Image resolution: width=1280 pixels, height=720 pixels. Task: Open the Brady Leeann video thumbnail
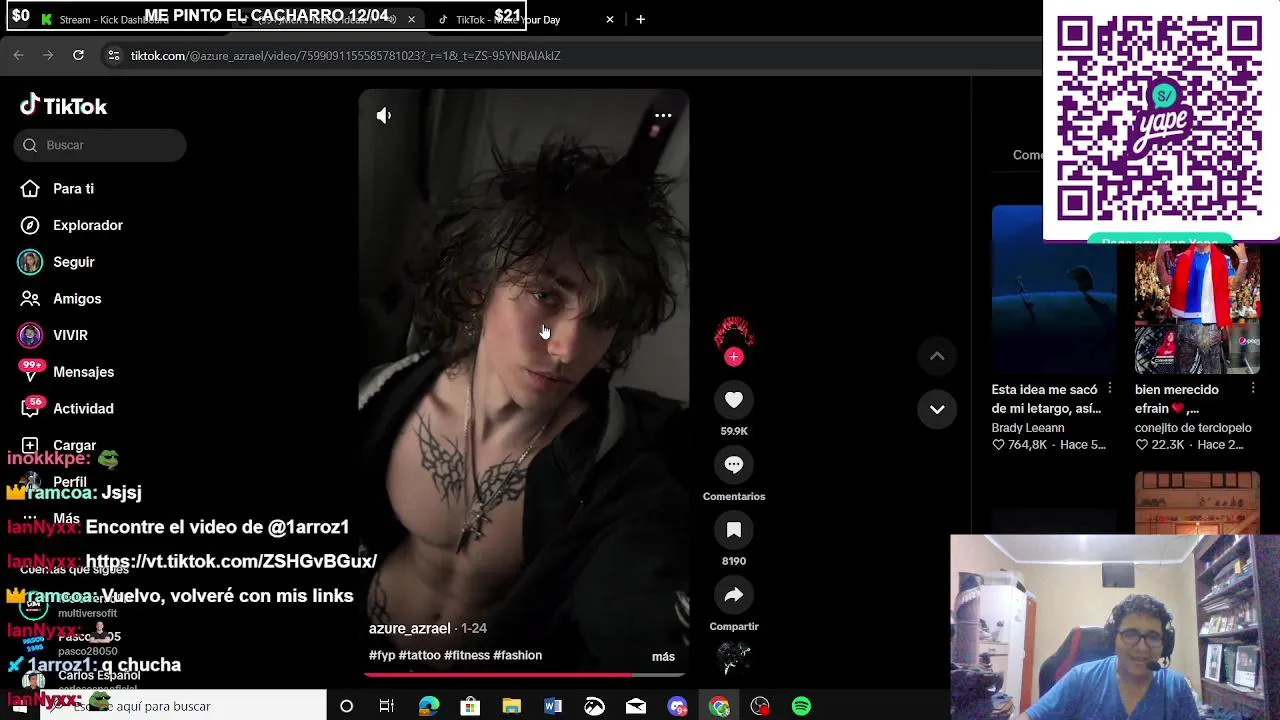[x=1053, y=290]
